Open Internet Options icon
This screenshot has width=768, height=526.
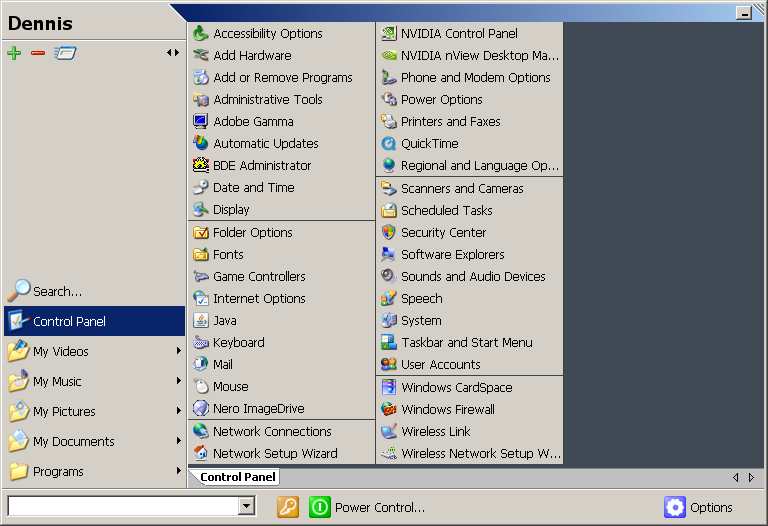[x=200, y=298]
